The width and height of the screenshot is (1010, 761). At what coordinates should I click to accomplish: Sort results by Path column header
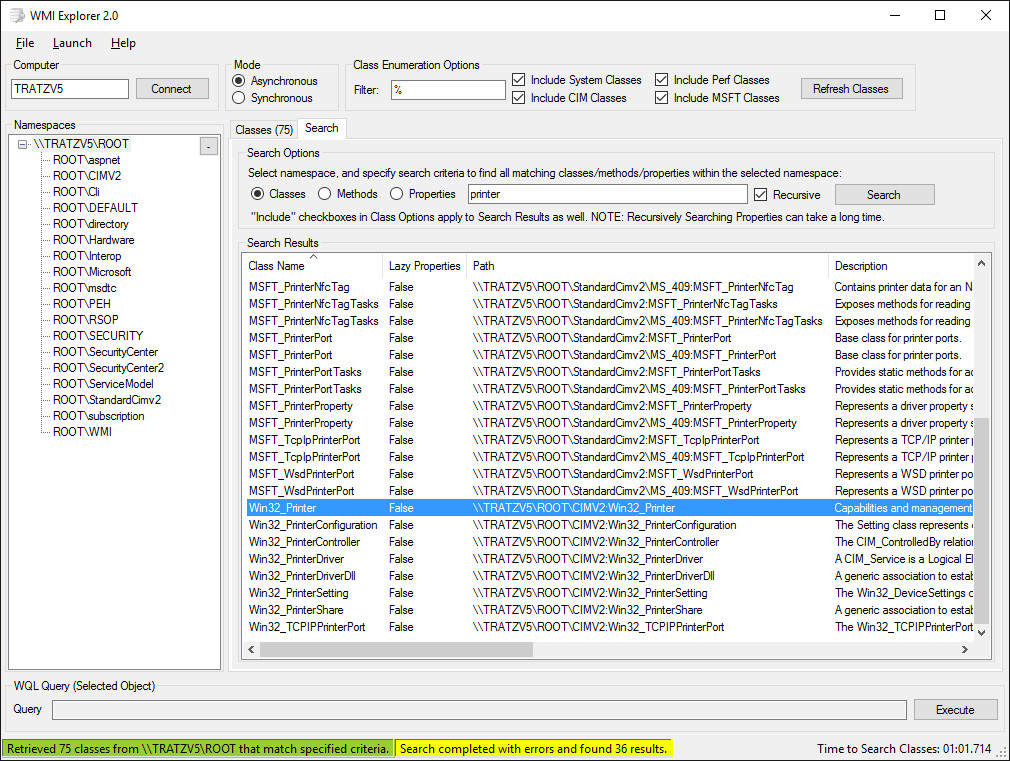[647, 266]
